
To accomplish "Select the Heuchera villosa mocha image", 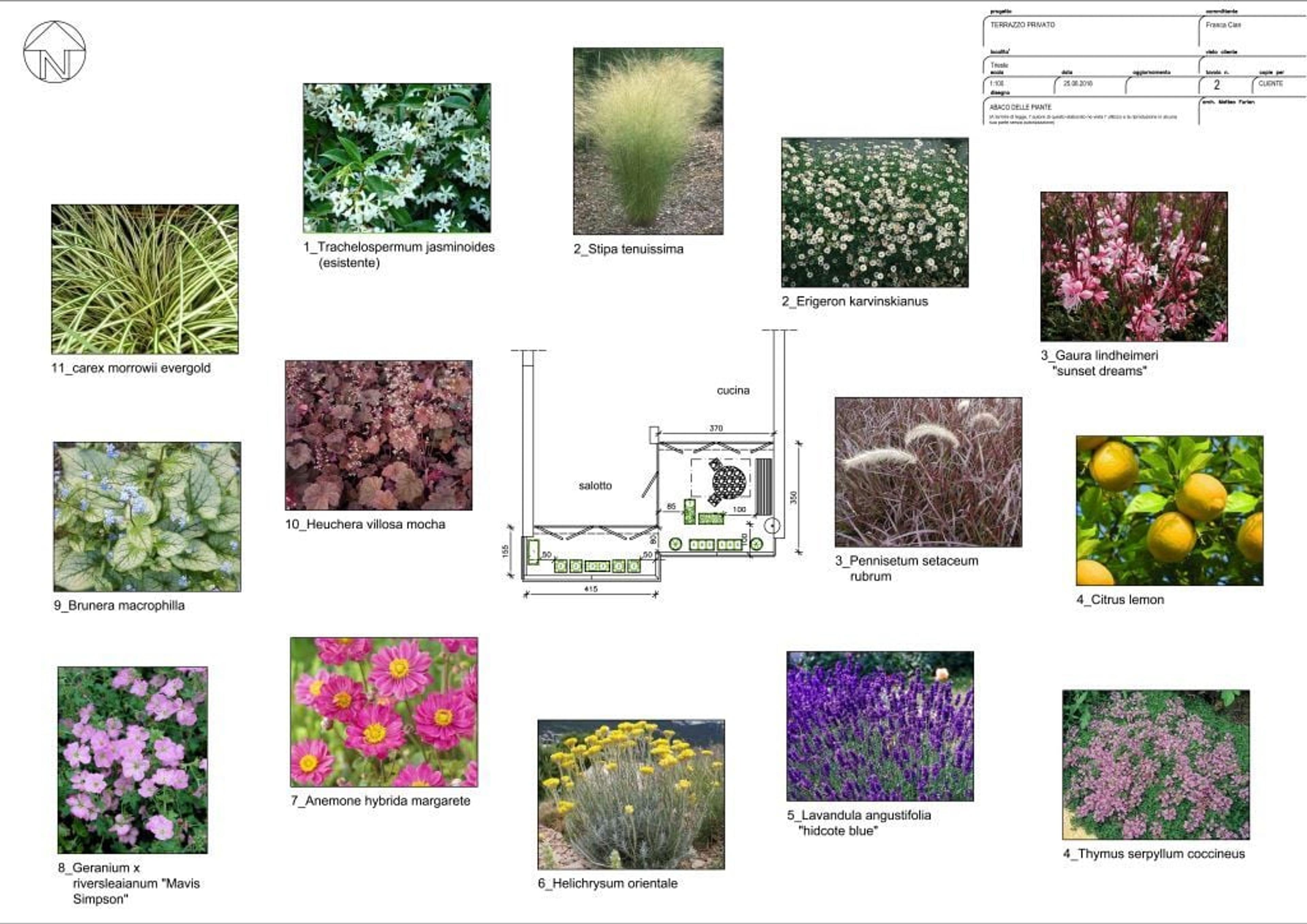I will (378, 435).
